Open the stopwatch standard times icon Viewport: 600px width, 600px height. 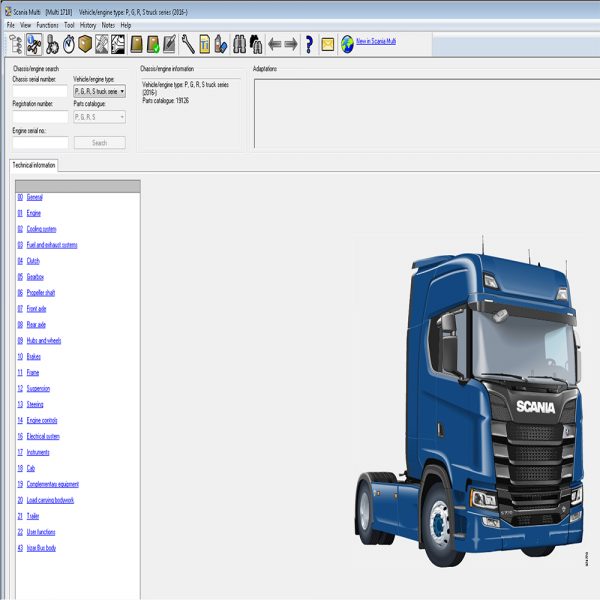(68, 44)
